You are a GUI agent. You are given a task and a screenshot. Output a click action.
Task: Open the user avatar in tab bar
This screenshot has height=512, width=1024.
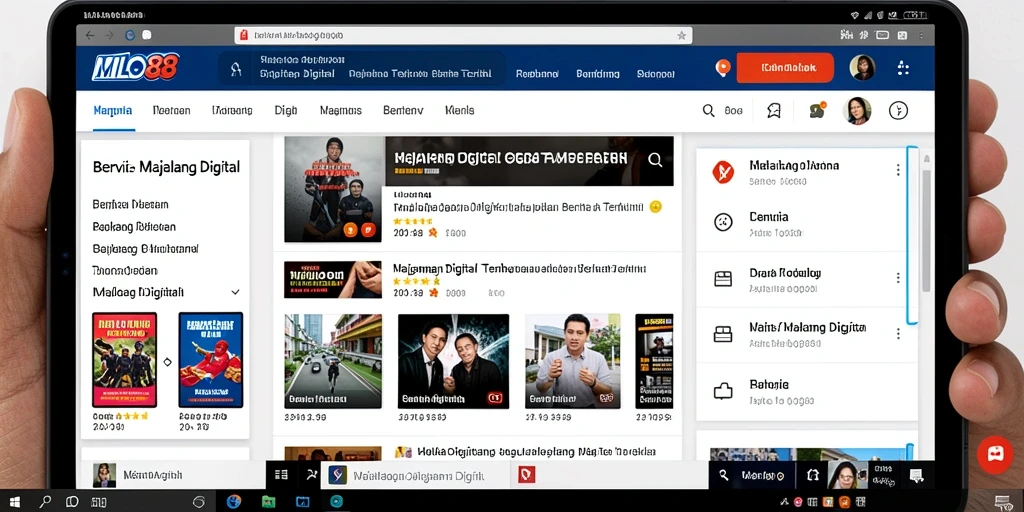857,111
